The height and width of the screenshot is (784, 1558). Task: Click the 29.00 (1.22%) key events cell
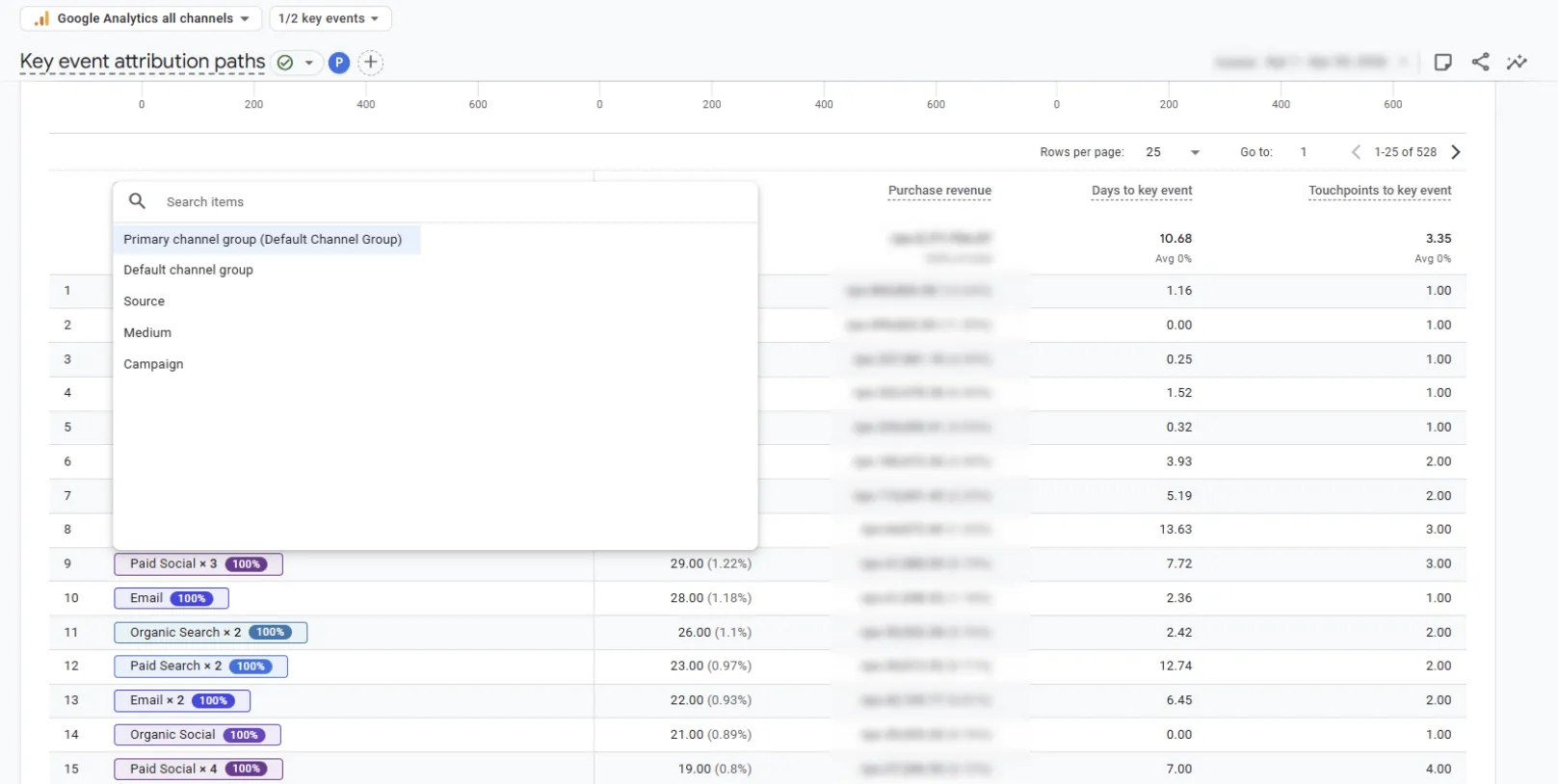711,563
